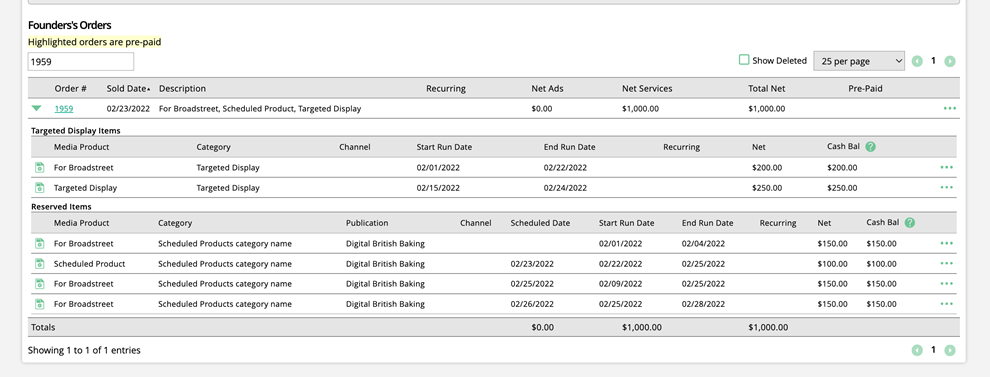The width and height of the screenshot is (990, 377).
Task: Click the order search field containing 1959
Action: [81, 61]
